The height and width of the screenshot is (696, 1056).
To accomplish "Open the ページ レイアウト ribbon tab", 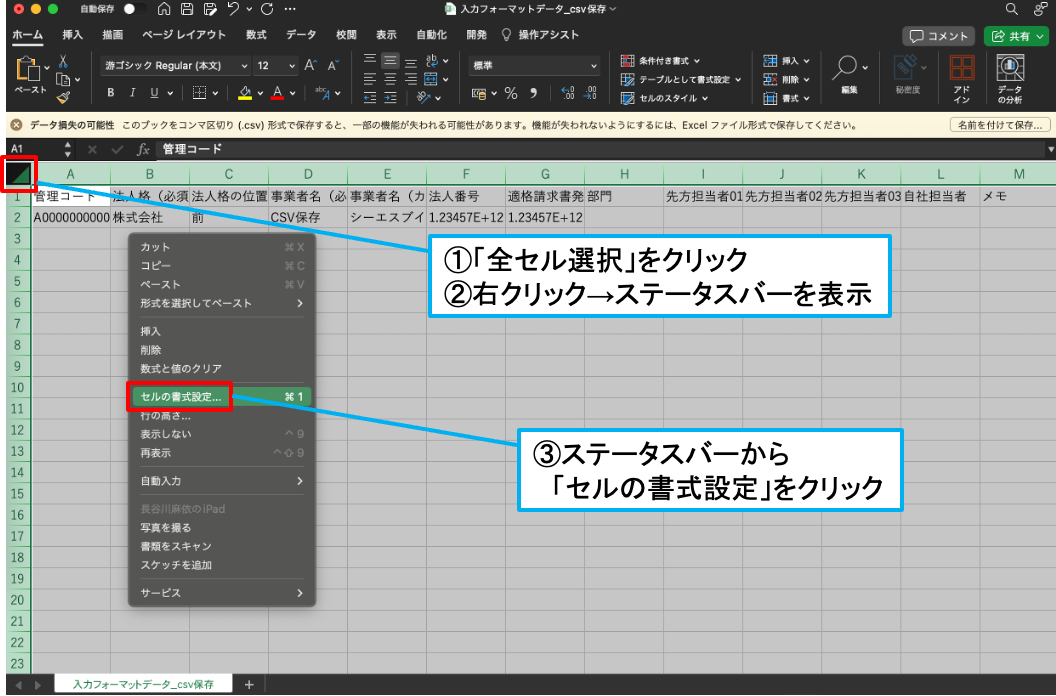I will pos(184,34).
